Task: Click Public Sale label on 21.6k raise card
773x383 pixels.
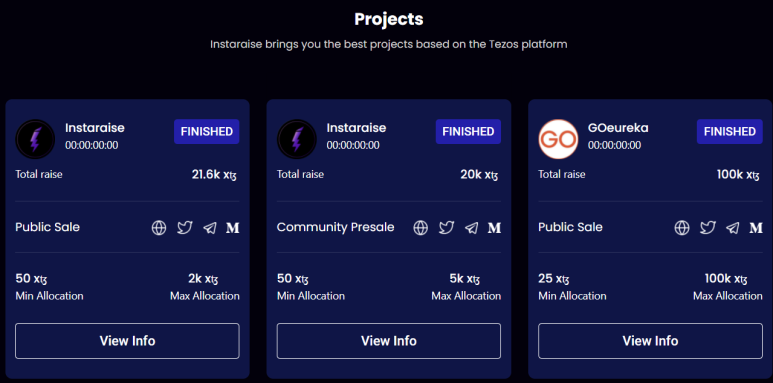Action: tap(47, 227)
